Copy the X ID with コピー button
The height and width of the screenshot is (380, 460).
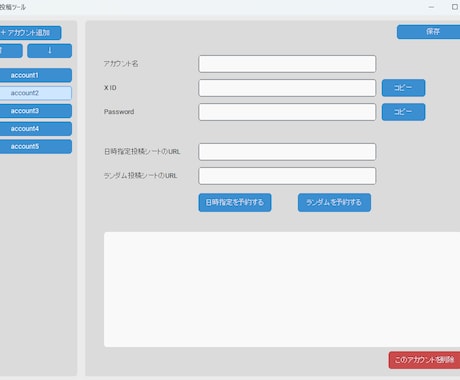[x=403, y=88]
